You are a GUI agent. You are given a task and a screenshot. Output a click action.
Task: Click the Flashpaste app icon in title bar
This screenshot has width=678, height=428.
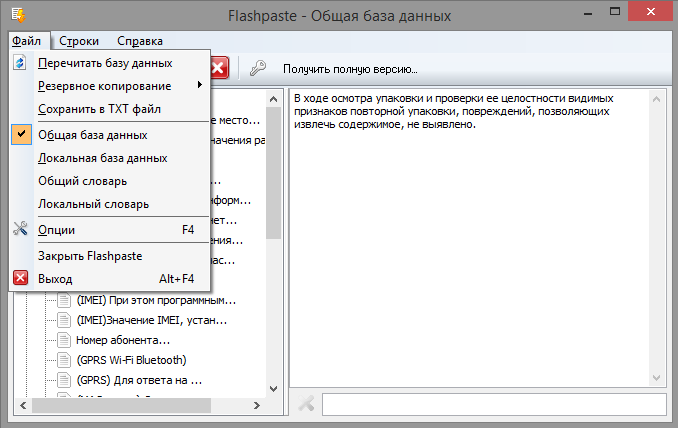(x=19, y=15)
